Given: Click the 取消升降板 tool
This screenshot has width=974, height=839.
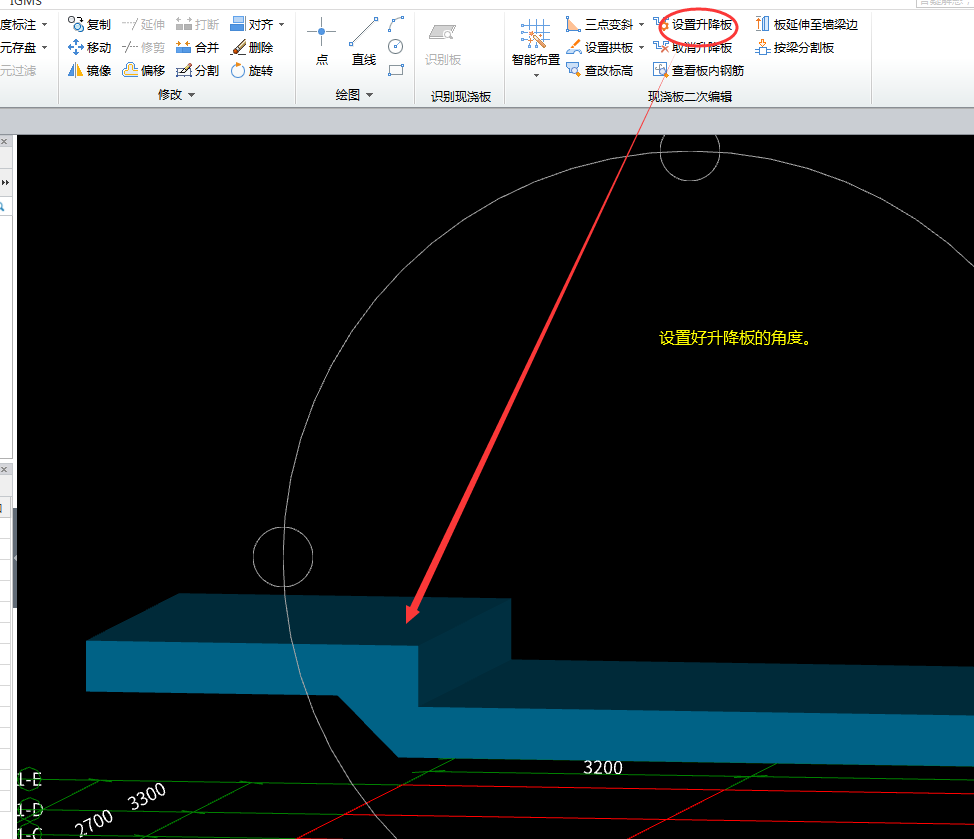Looking at the screenshot, I should coord(693,47).
